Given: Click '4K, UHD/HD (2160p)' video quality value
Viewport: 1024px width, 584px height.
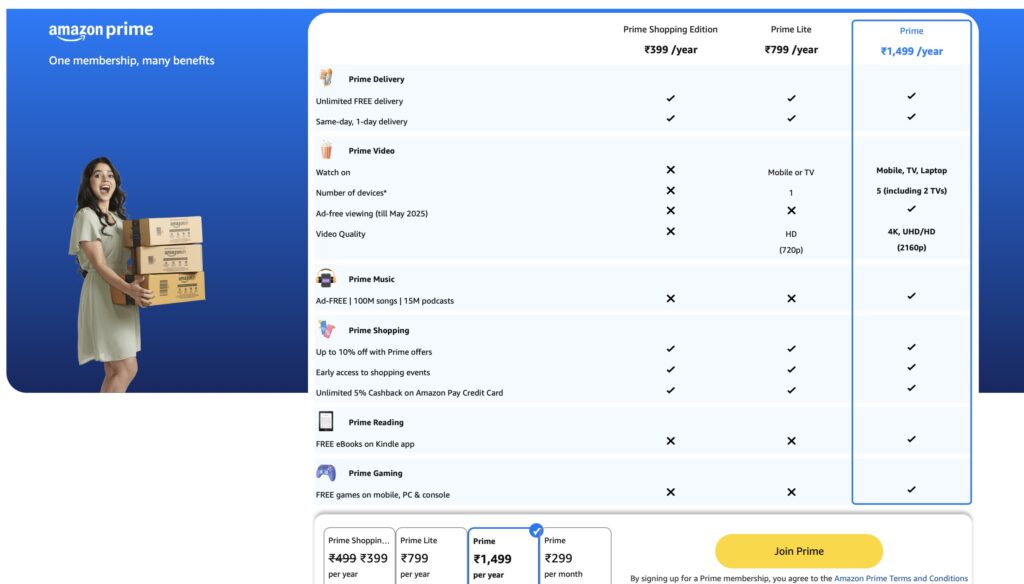Looking at the screenshot, I should pyautogui.click(x=912, y=240).
